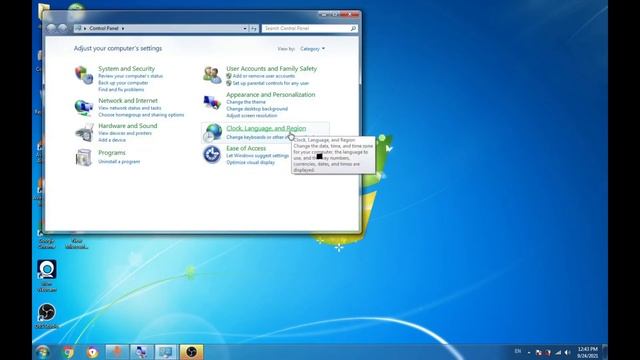Go forward with the Forward arrow button
The height and width of the screenshot is (360, 640).
click(x=62, y=28)
